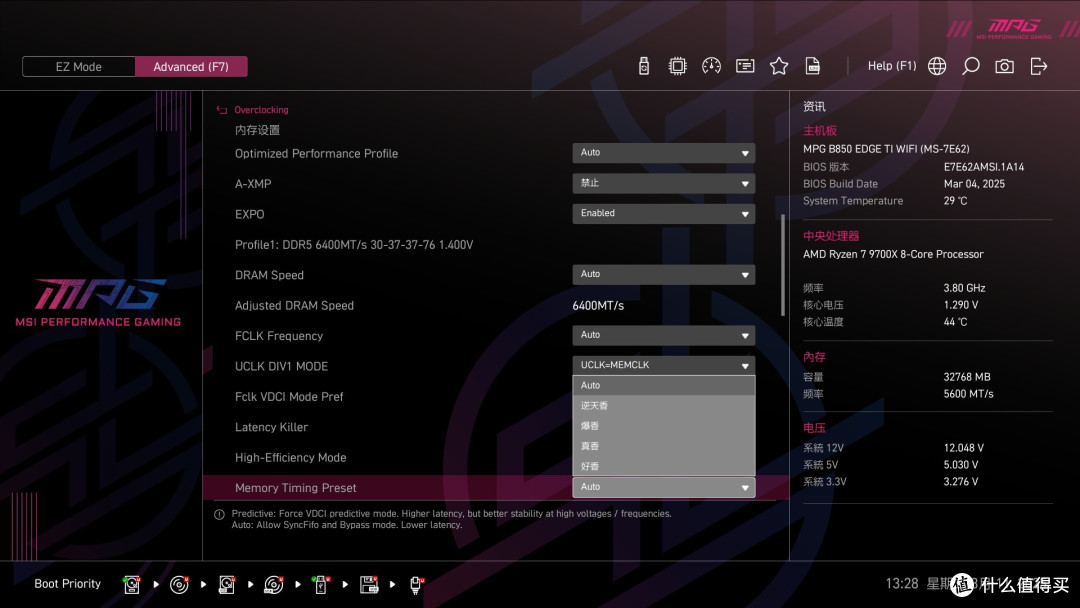The image size is (1080, 608).
Task: Select the fourth boot device, USB CD/DVD
Action: point(273,585)
